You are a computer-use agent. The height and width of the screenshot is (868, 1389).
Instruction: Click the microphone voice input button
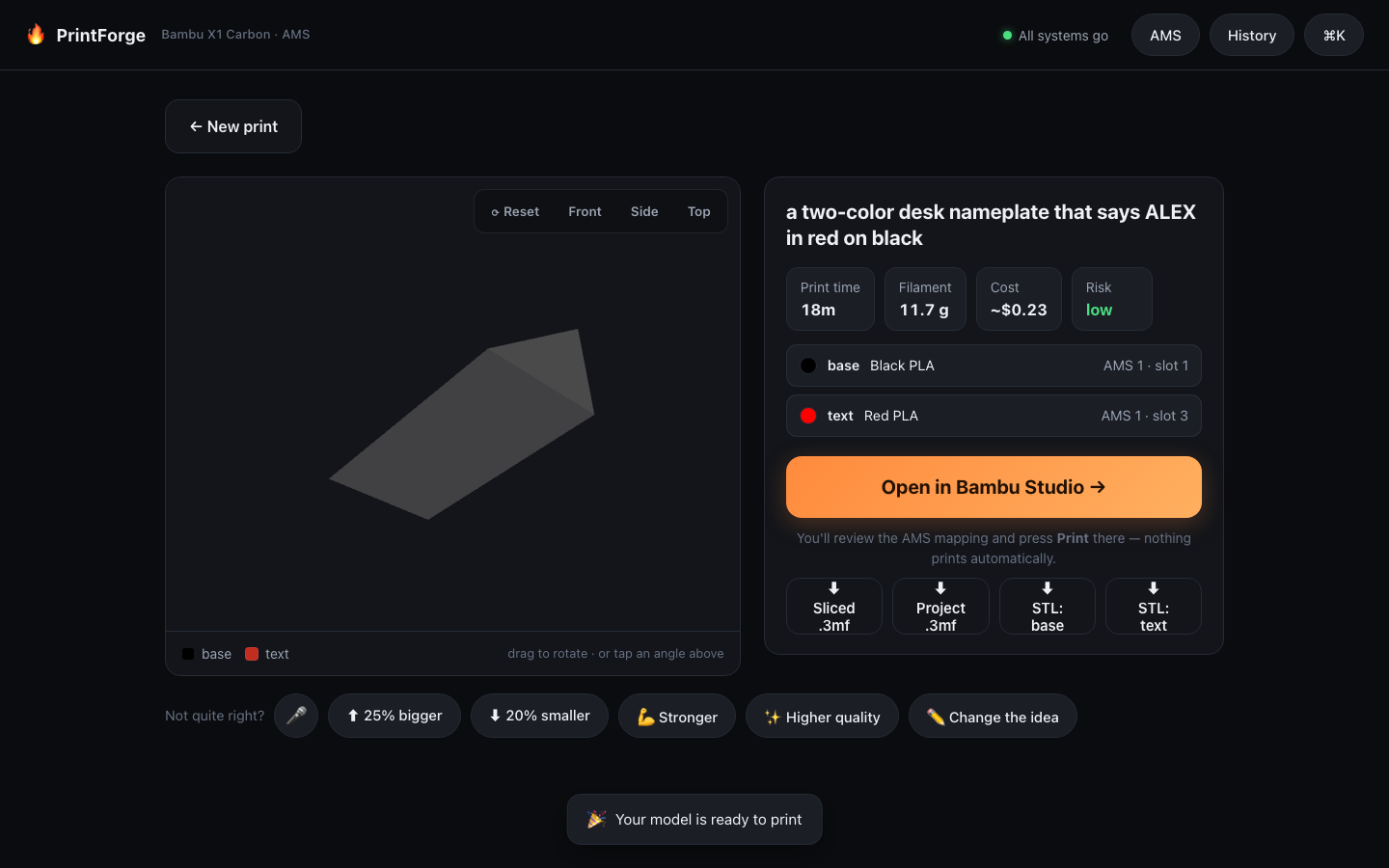point(296,716)
